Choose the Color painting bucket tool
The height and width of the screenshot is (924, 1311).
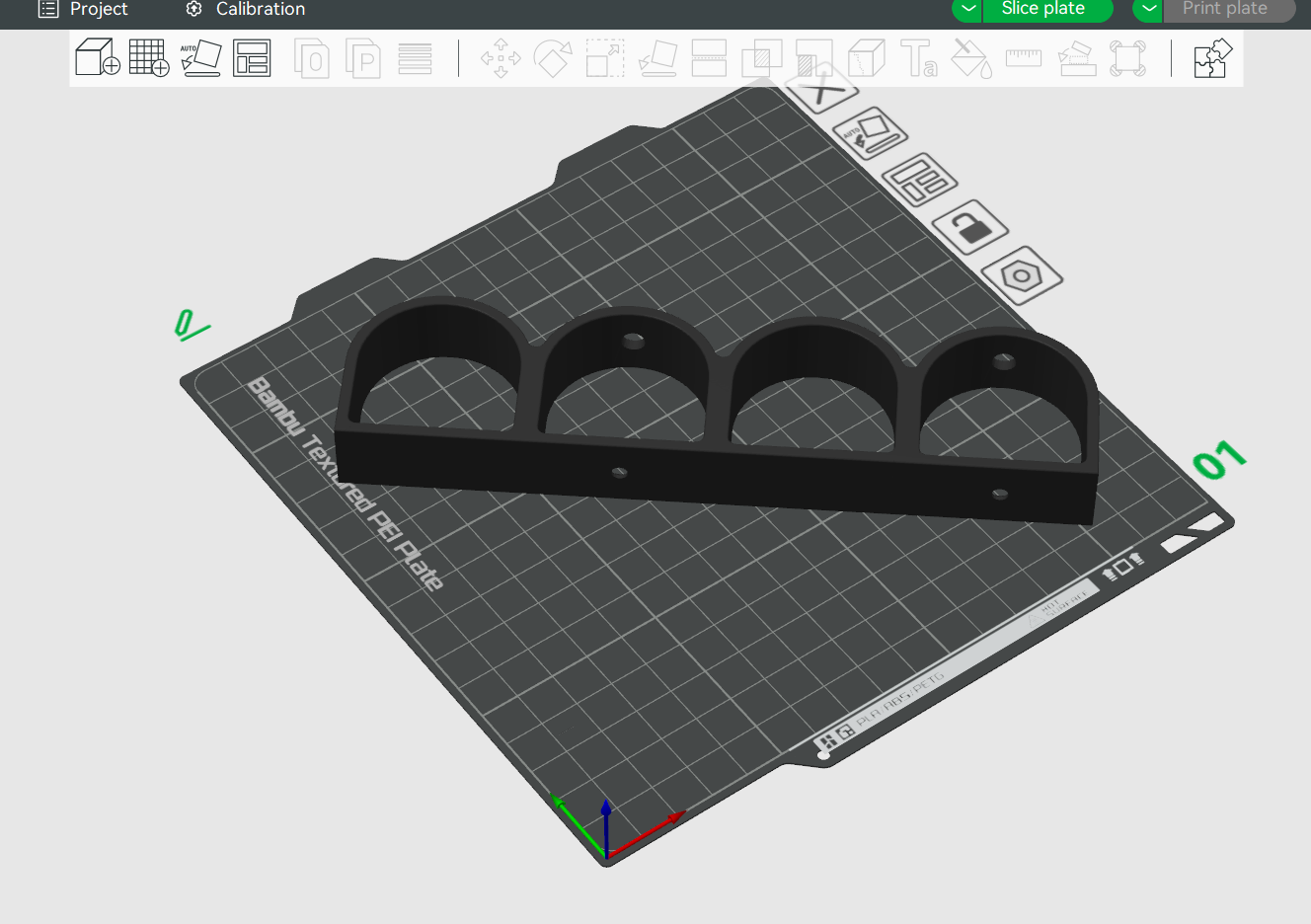971,58
